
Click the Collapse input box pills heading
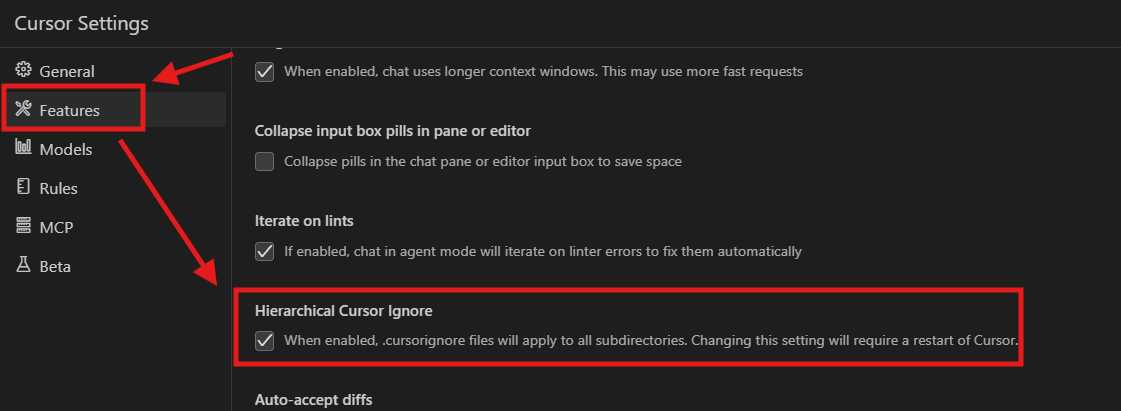[x=392, y=130]
